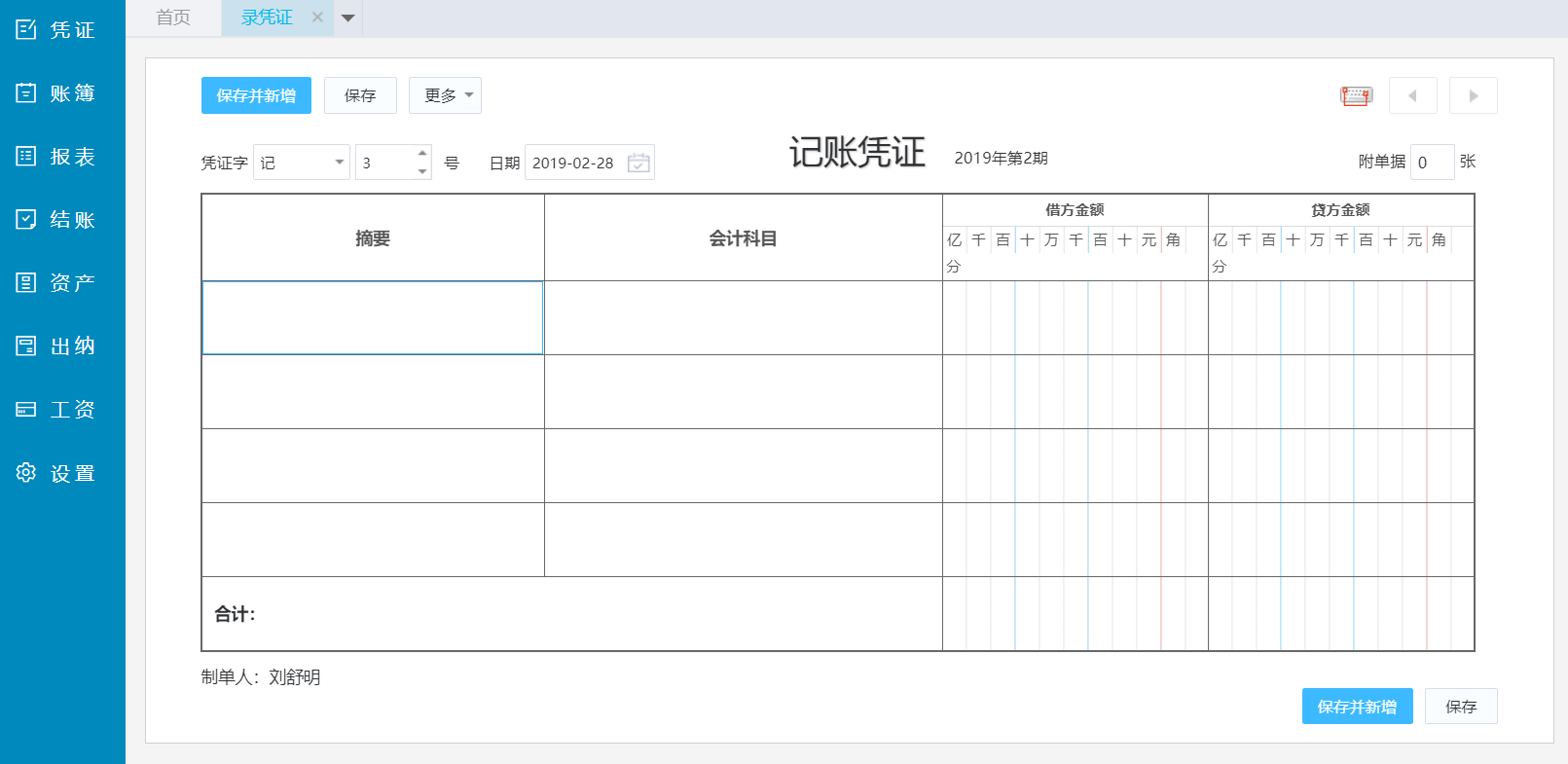The width and height of the screenshot is (1568, 764).
Task: Click the second row 摘要 cell
Action: coord(373,392)
